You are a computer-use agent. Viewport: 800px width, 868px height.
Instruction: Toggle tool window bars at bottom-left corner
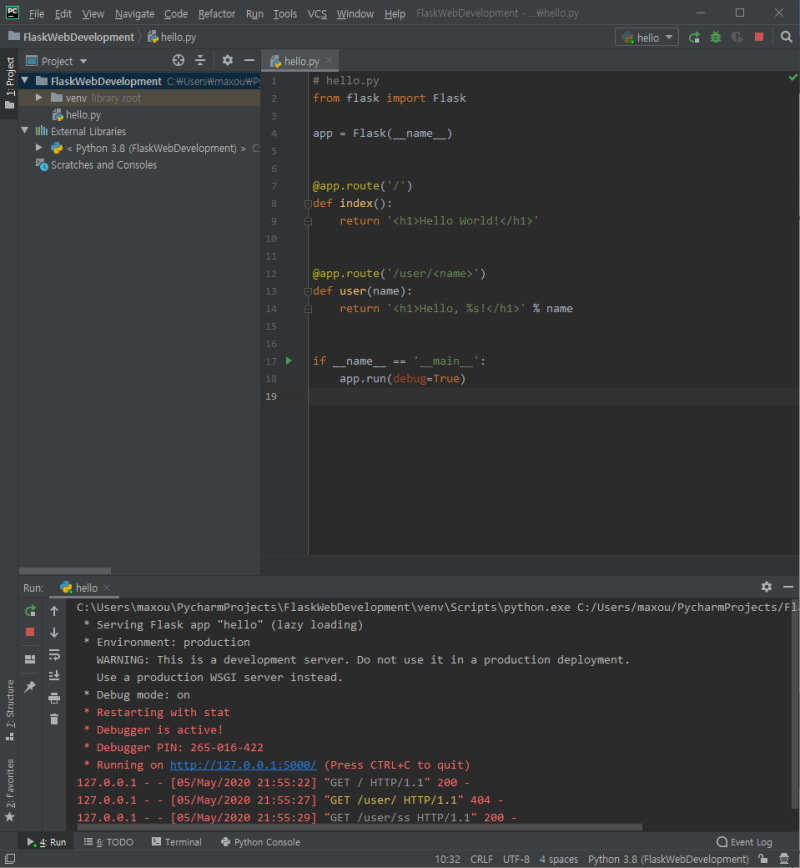pos(10,859)
